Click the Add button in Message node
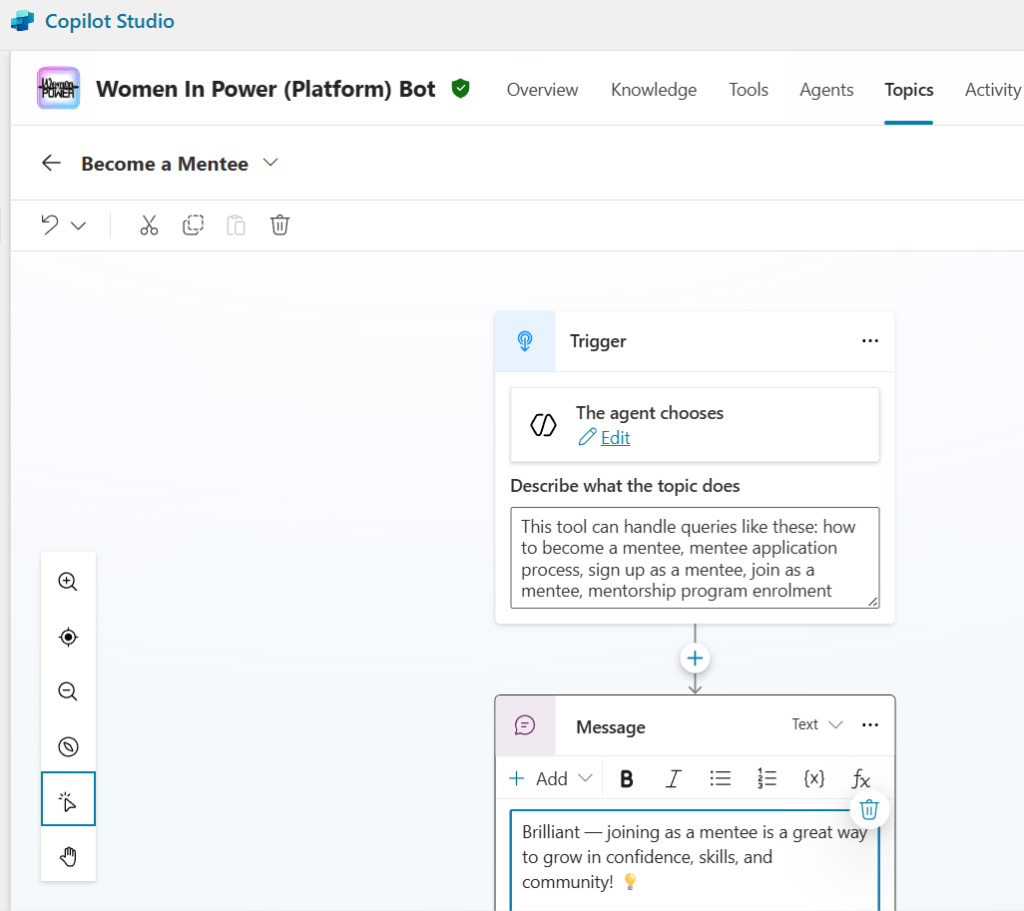This screenshot has height=911, width=1024. tap(550, 779)
